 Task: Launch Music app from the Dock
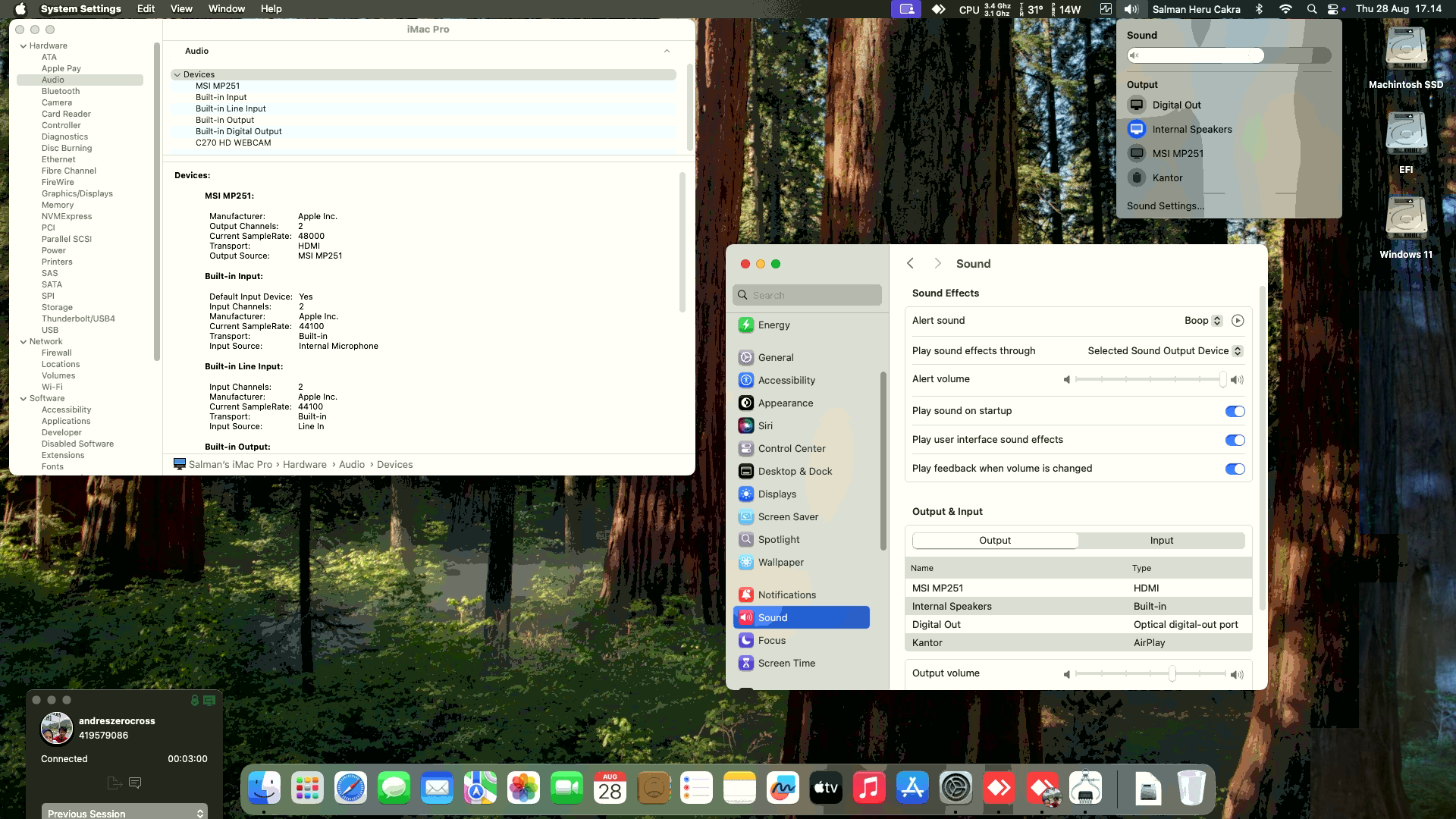(869, 789)
